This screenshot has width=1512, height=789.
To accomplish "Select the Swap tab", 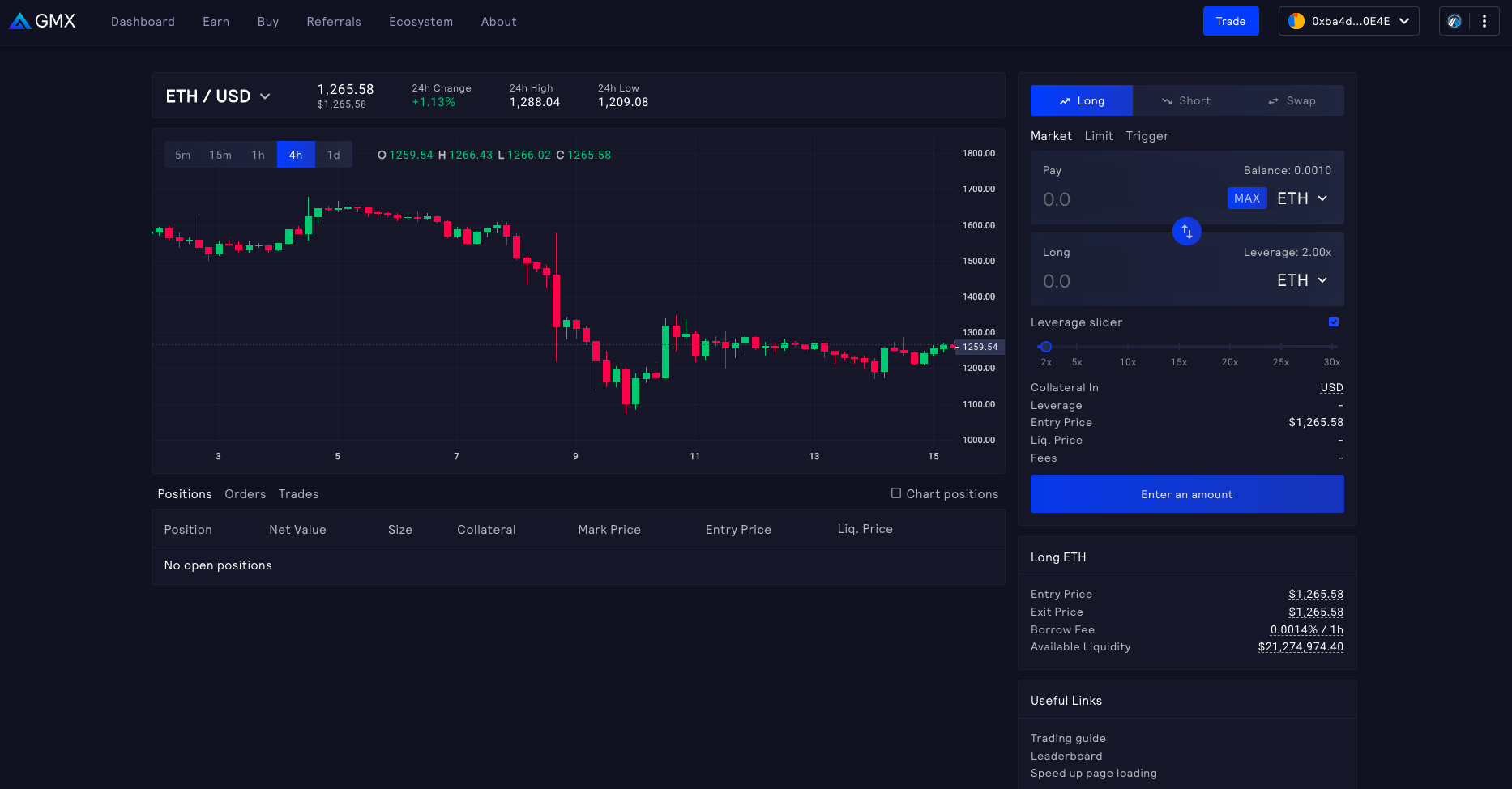I will (1292, 100).
